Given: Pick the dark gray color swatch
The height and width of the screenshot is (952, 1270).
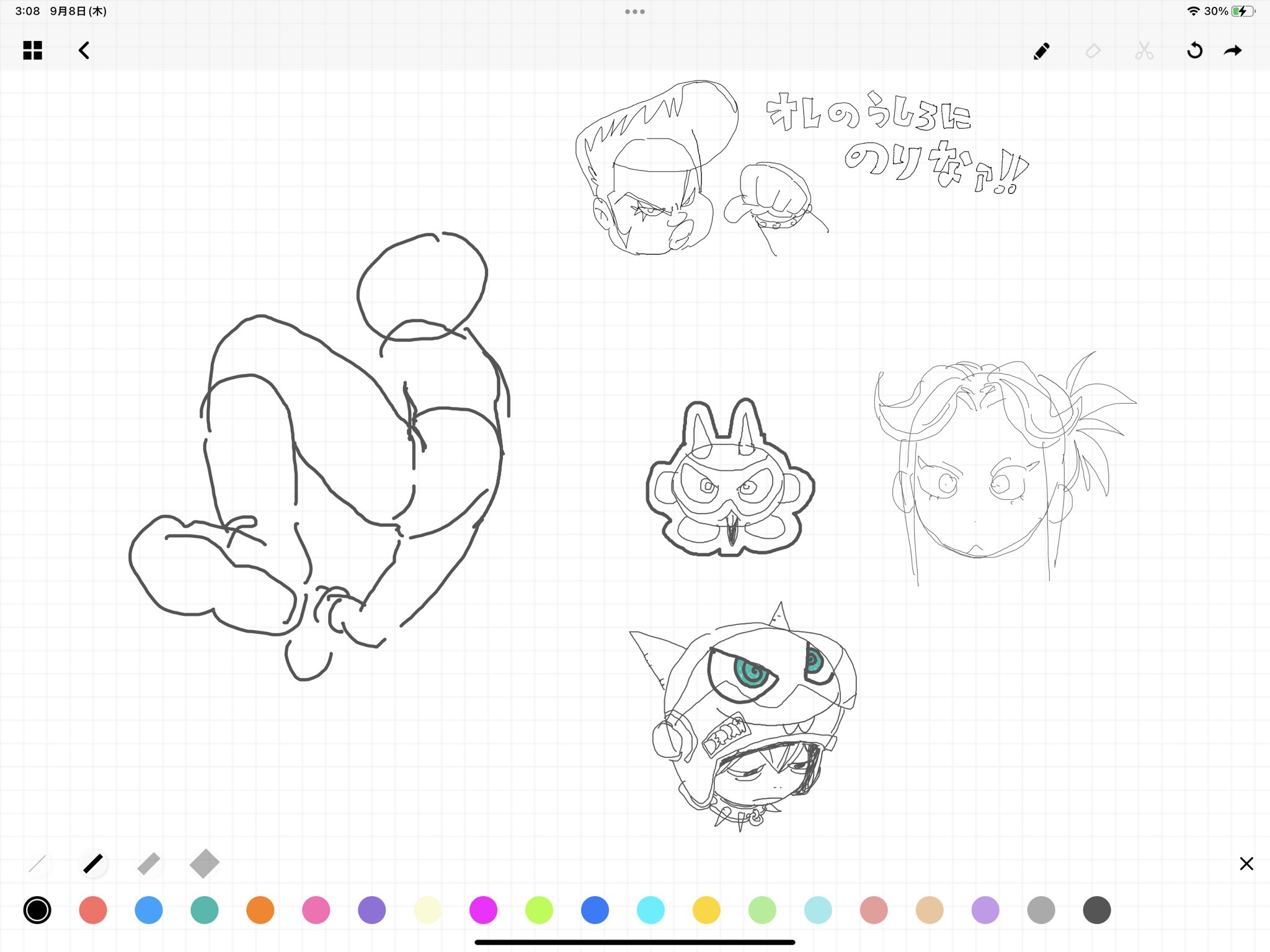Looking at the screenshot, I should click(1096, 910).
